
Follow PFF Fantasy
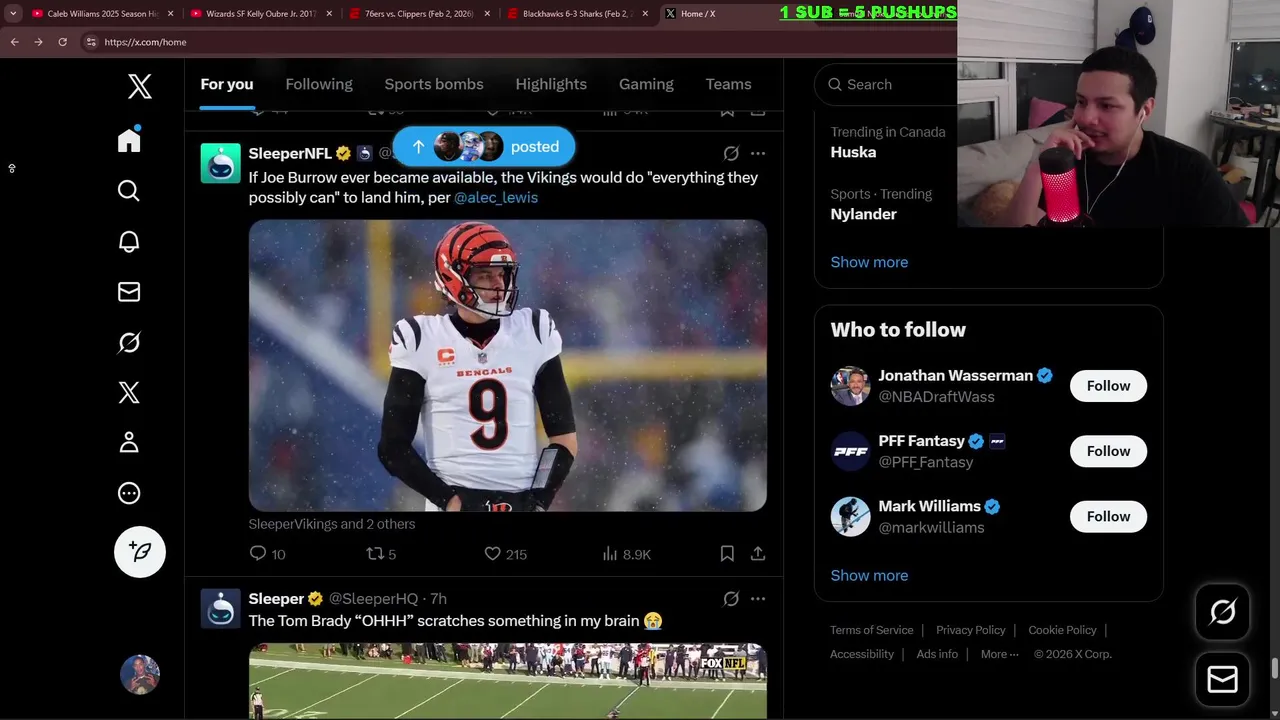(x=1108, y=451)
